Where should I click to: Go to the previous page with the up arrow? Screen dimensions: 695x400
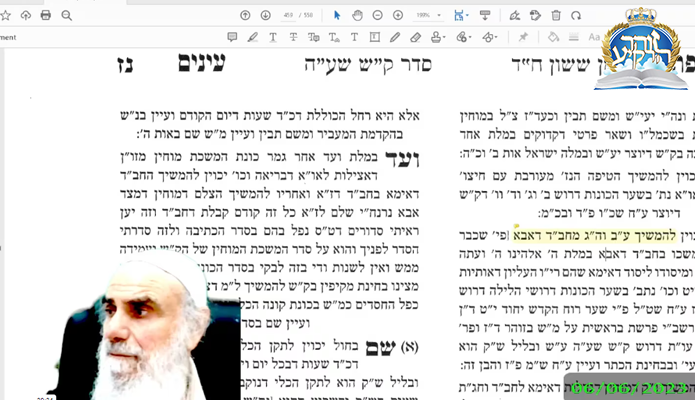246,15
